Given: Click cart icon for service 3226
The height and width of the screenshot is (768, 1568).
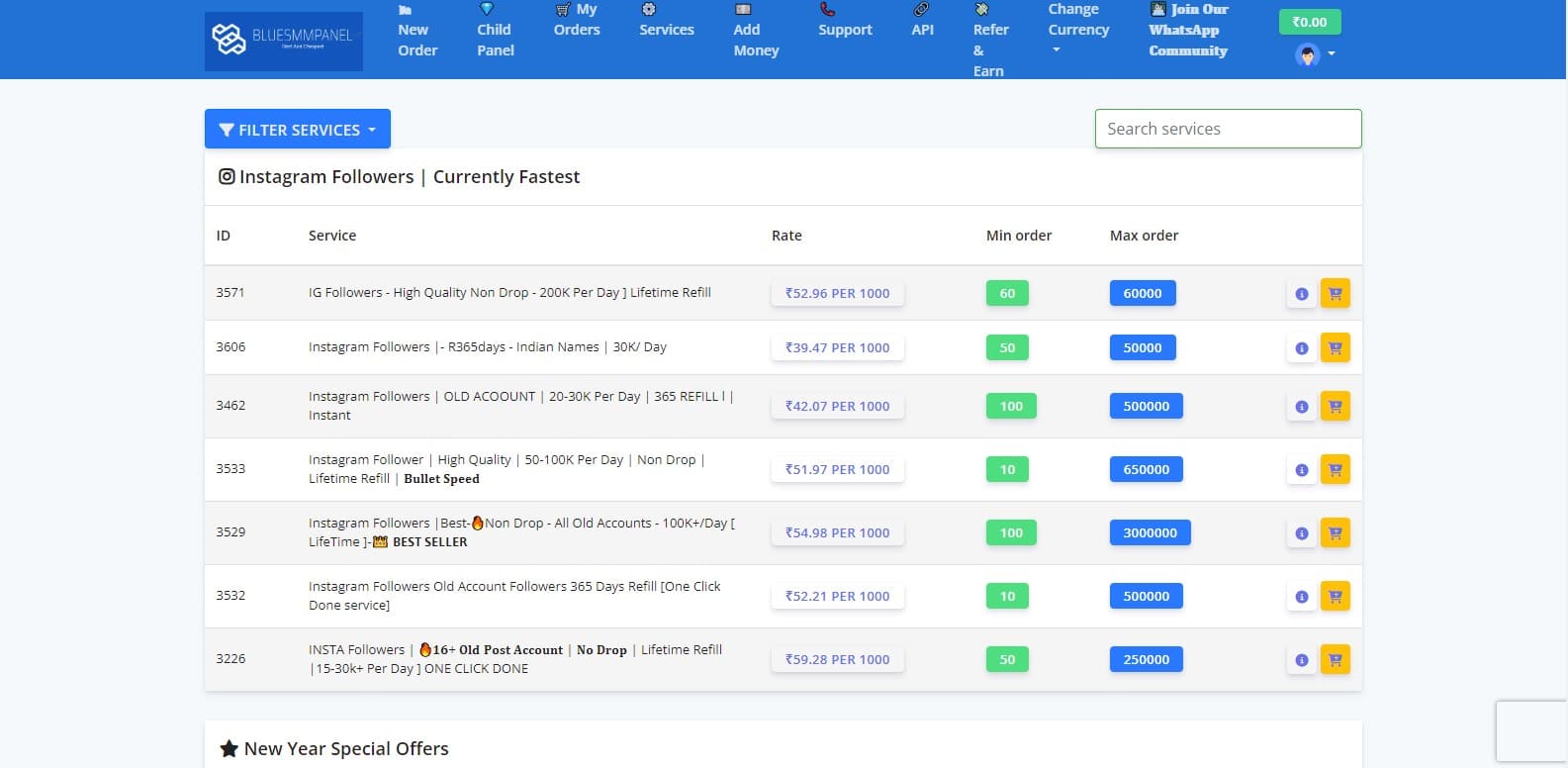Looking at the screenshot, I should pos(1335,660).
